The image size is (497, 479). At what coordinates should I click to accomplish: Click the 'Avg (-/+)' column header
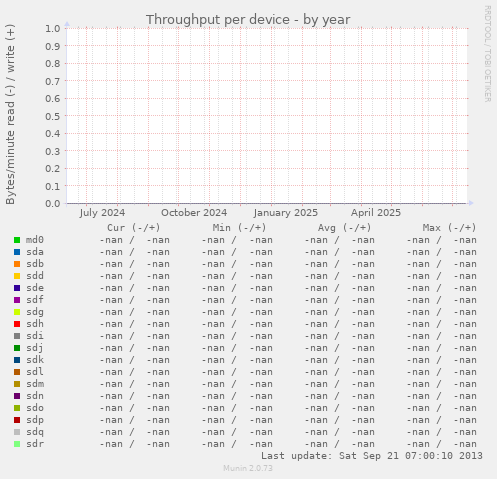(344, 228)
